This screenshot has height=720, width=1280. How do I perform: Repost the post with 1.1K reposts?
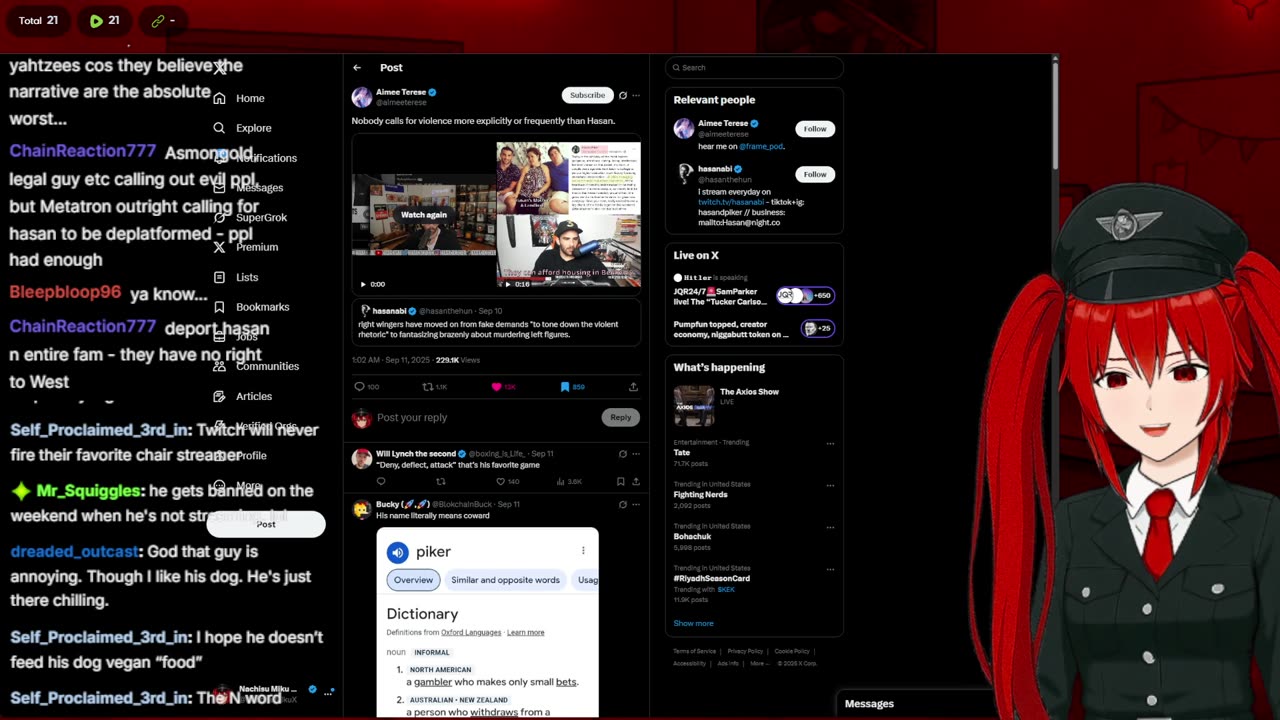pyautogui.click(x=434, y=387)
